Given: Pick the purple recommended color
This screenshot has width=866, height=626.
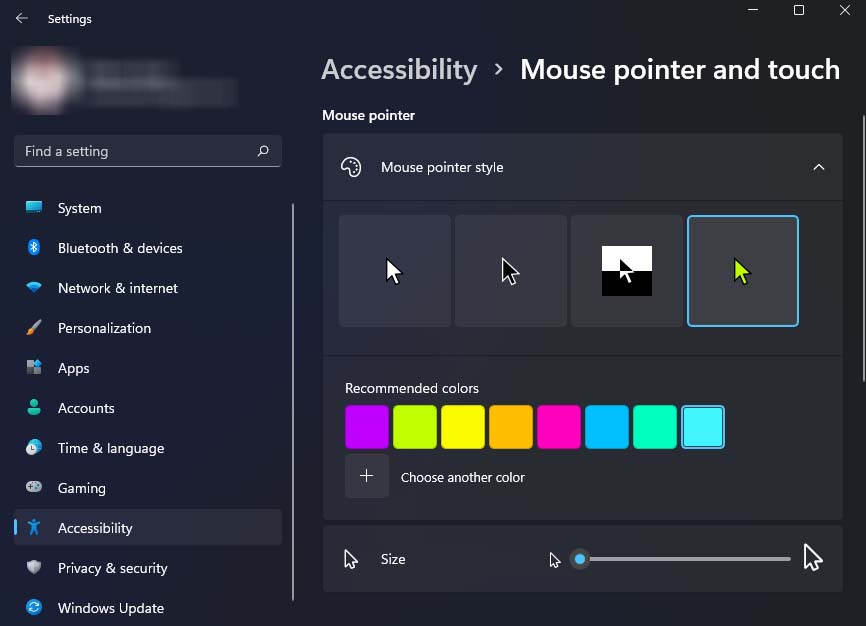Looking at the screenshot, I should [x=367, y=427].
